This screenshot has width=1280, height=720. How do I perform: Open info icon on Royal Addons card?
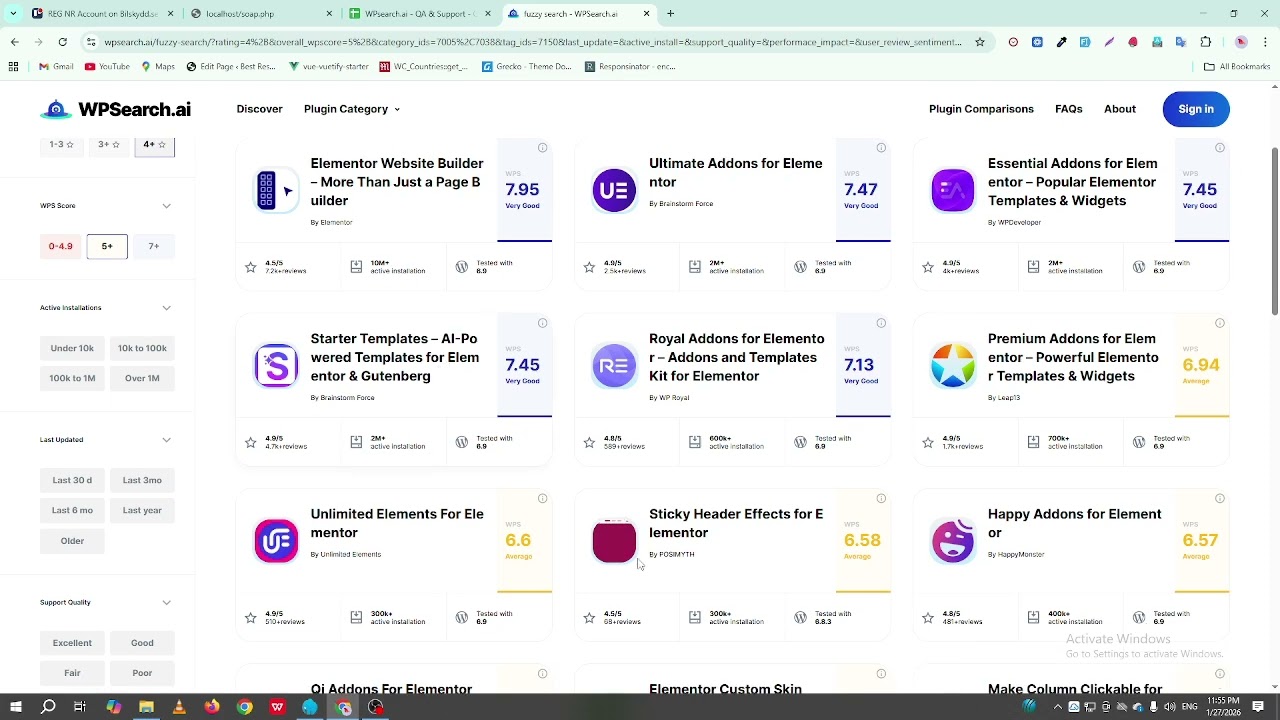point(881,323)
